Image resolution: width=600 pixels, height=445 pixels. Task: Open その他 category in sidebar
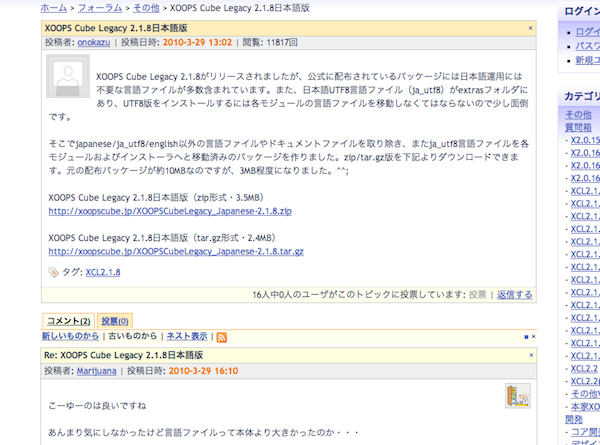[x=578, y=114]
